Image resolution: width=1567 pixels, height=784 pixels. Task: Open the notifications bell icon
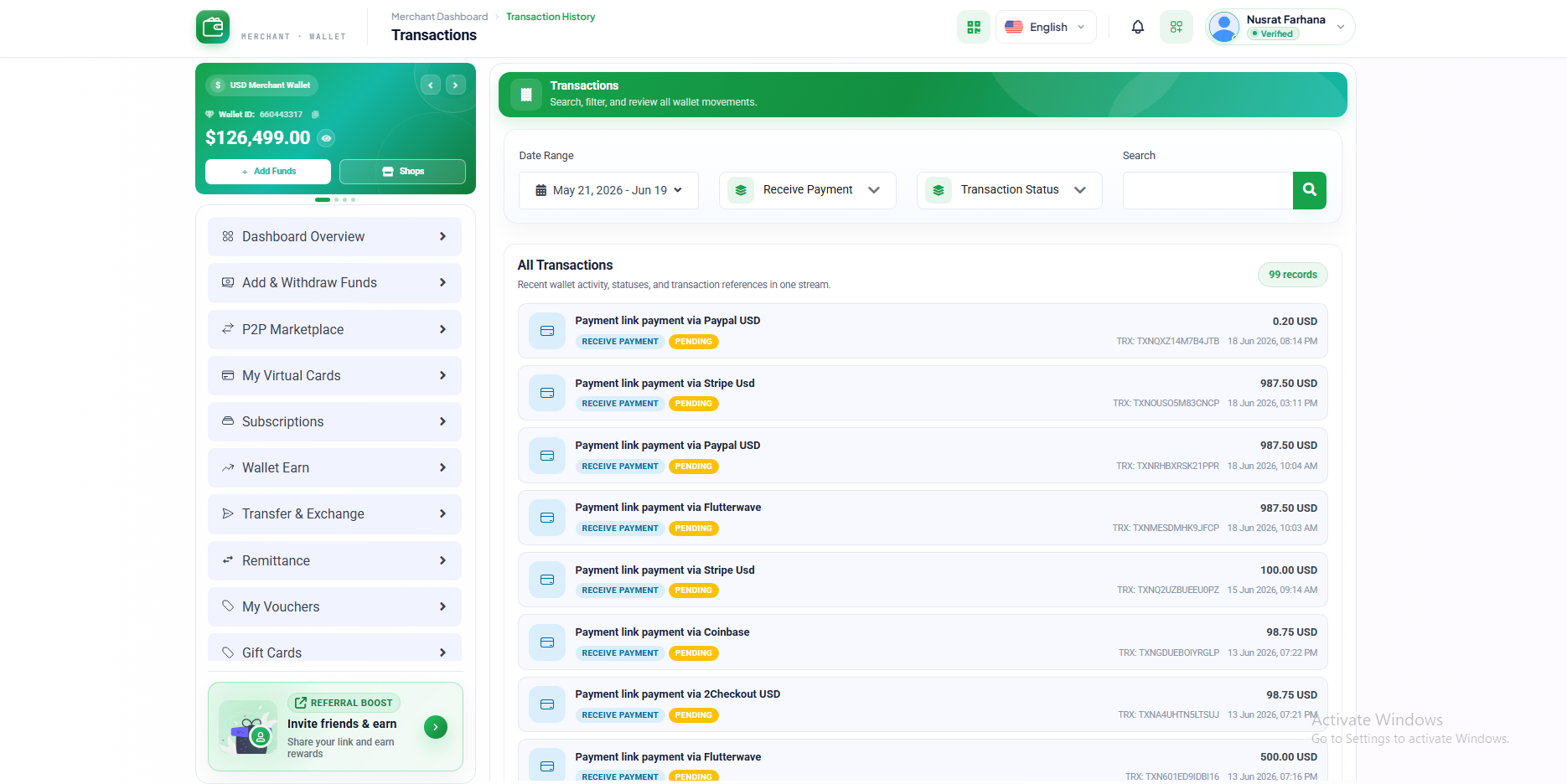pos(1137,27)
